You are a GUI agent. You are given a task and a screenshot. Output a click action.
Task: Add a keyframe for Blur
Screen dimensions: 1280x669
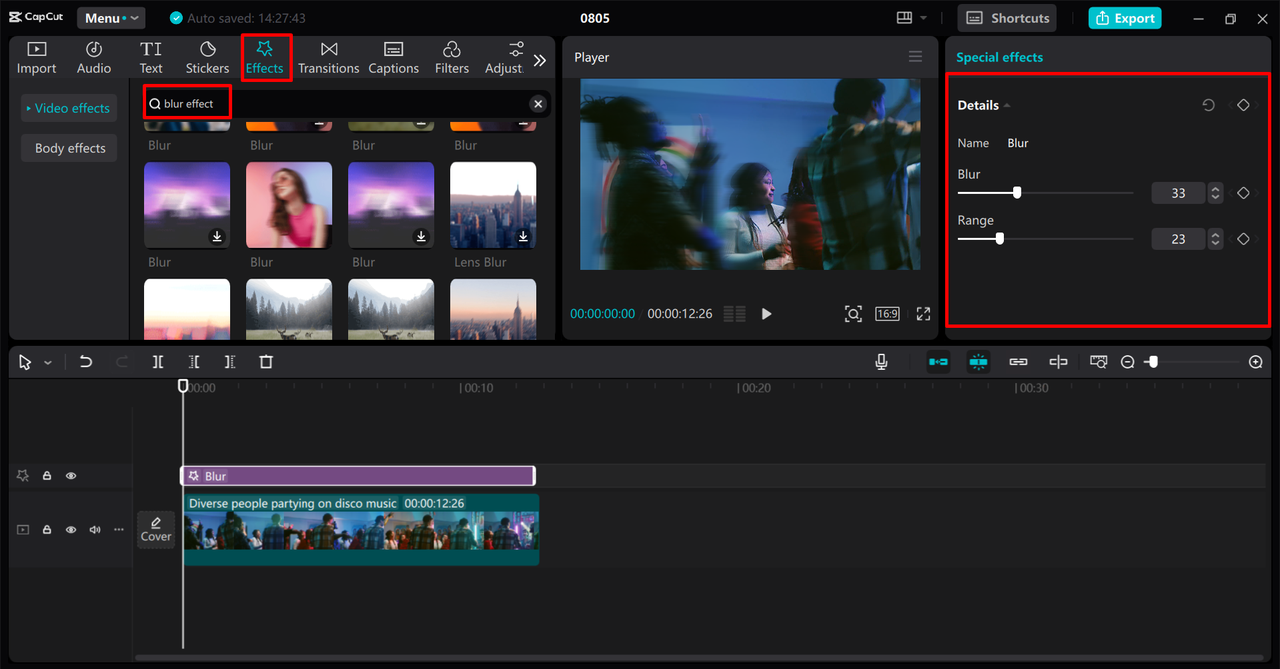1243,193
